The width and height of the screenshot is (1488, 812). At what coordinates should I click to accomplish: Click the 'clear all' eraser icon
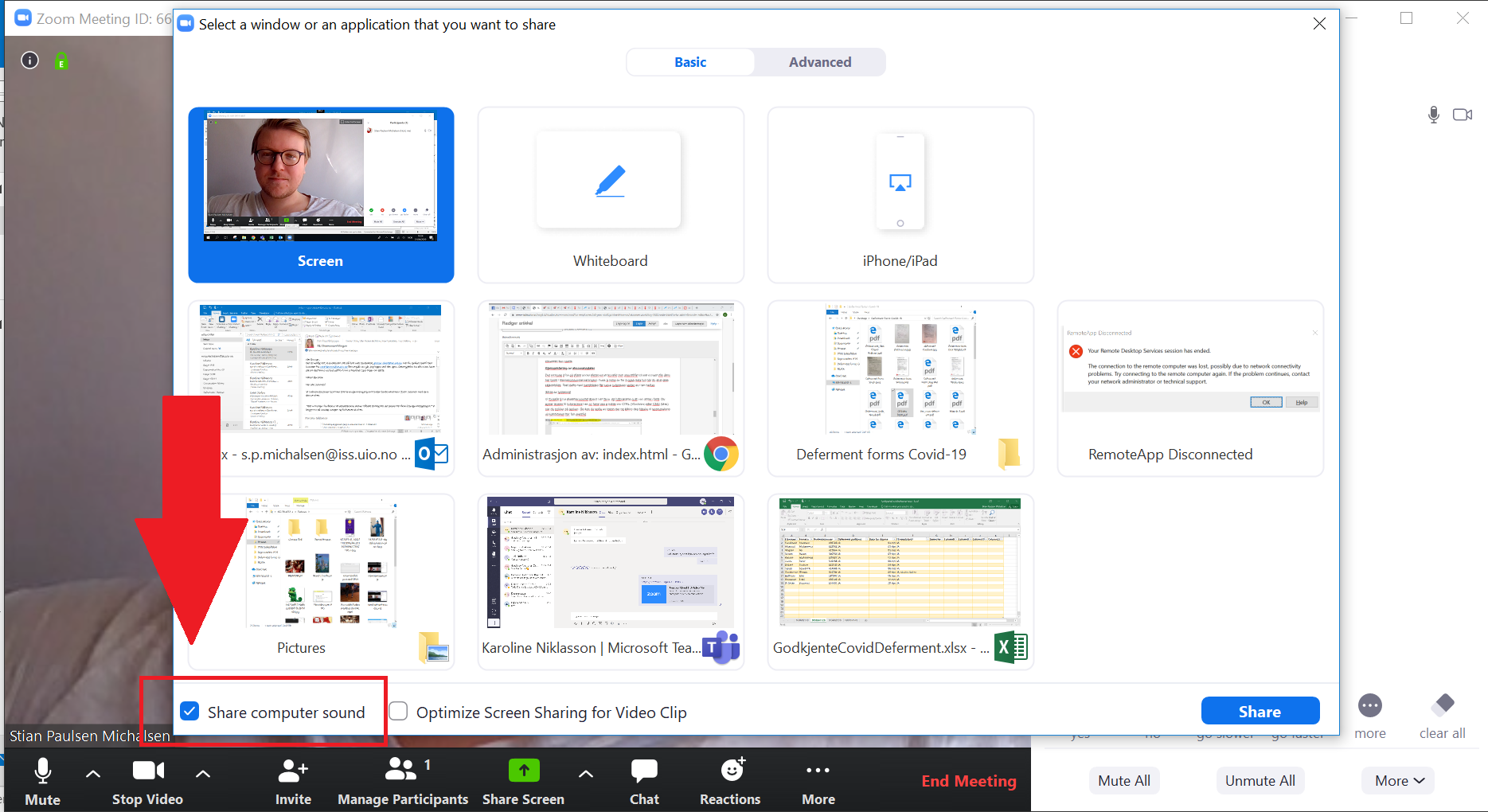[1443, 705]
